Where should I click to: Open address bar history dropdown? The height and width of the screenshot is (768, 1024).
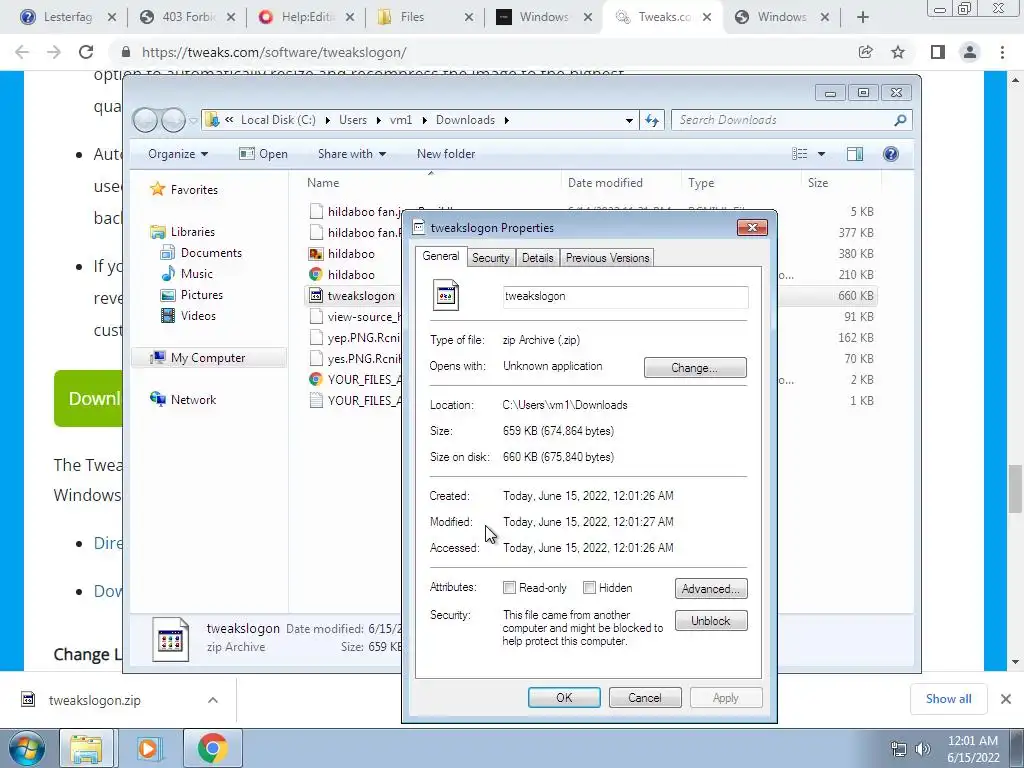(x=629, y=120)
